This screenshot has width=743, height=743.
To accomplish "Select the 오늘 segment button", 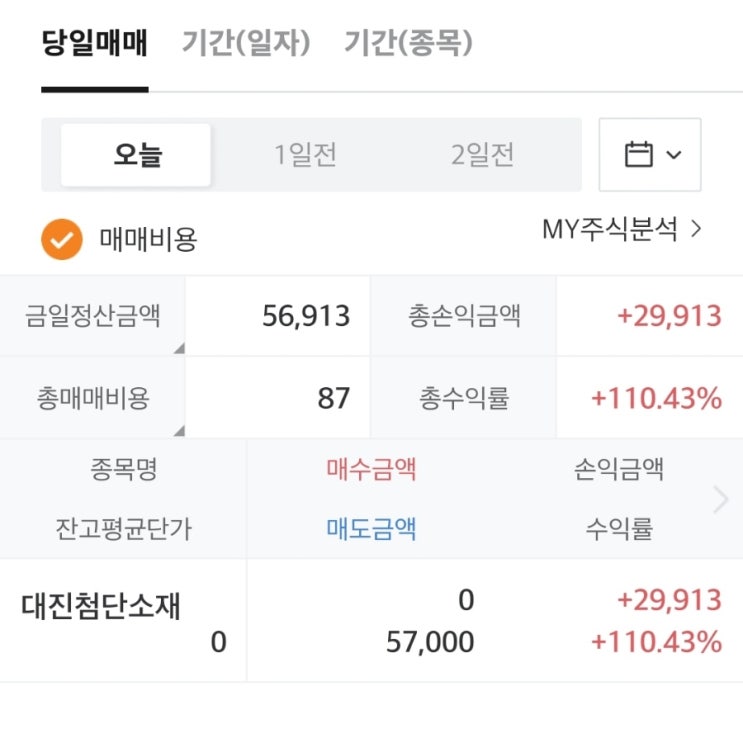I will pos(137,155).
